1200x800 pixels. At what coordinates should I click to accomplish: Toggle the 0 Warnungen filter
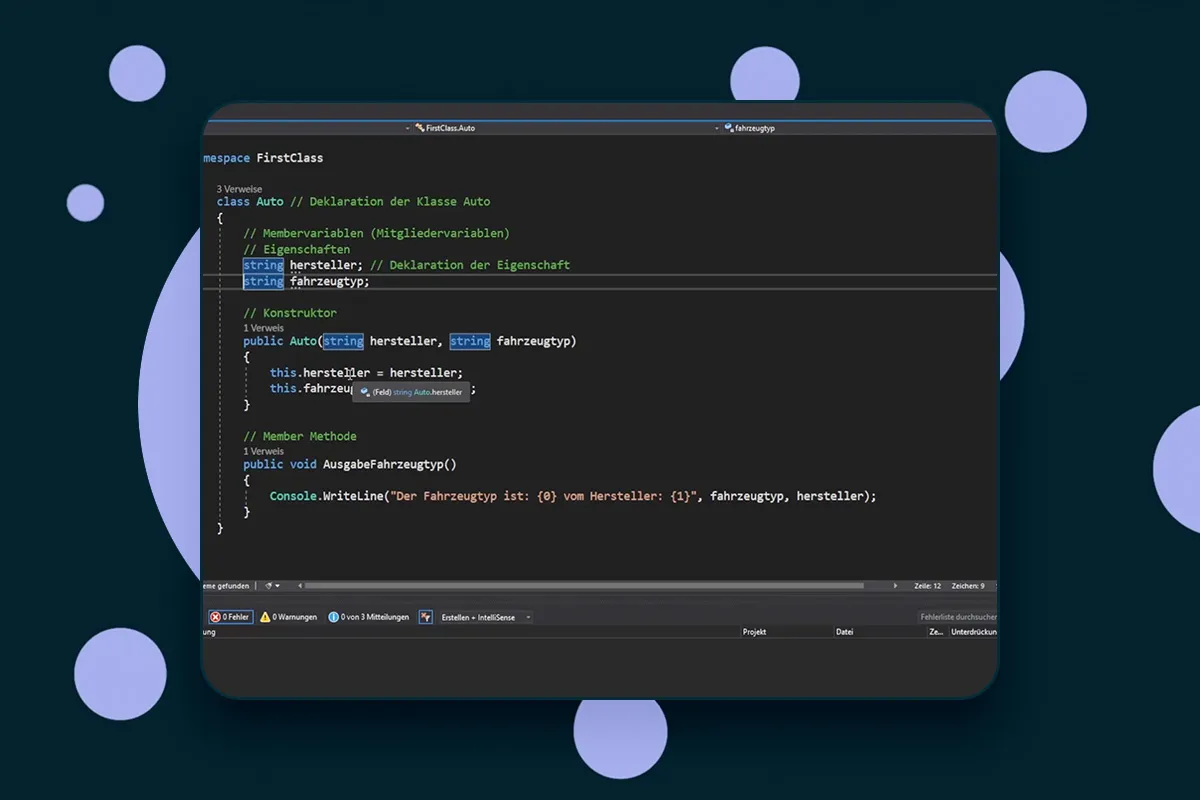(x=289, y=617)
